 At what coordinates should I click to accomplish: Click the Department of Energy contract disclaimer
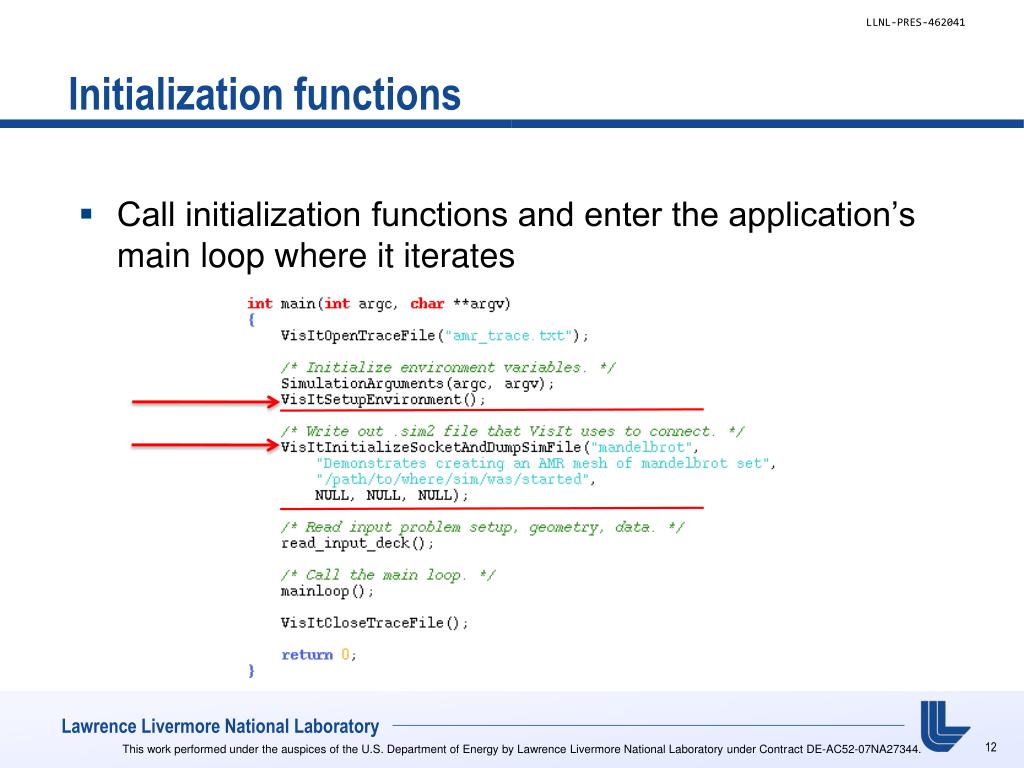tap(521, 749)
